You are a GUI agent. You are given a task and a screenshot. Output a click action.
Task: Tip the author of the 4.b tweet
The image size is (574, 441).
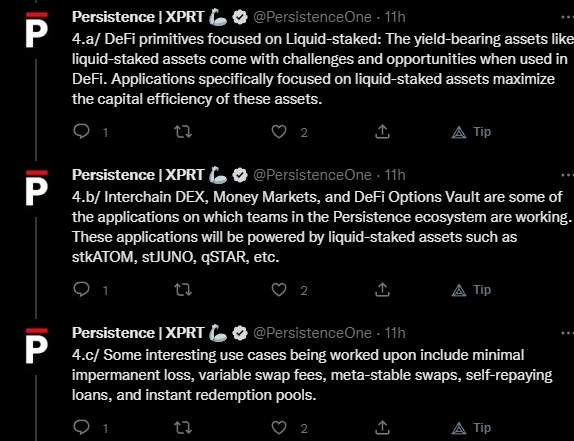(471, 290)
